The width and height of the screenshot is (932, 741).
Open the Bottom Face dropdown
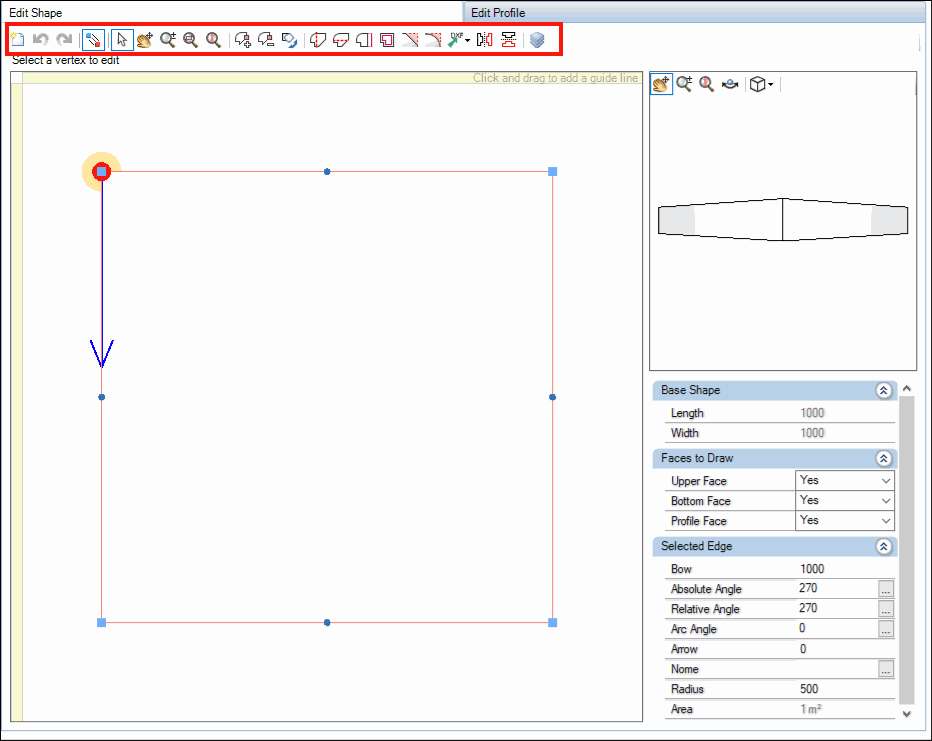tap(845, 500)
